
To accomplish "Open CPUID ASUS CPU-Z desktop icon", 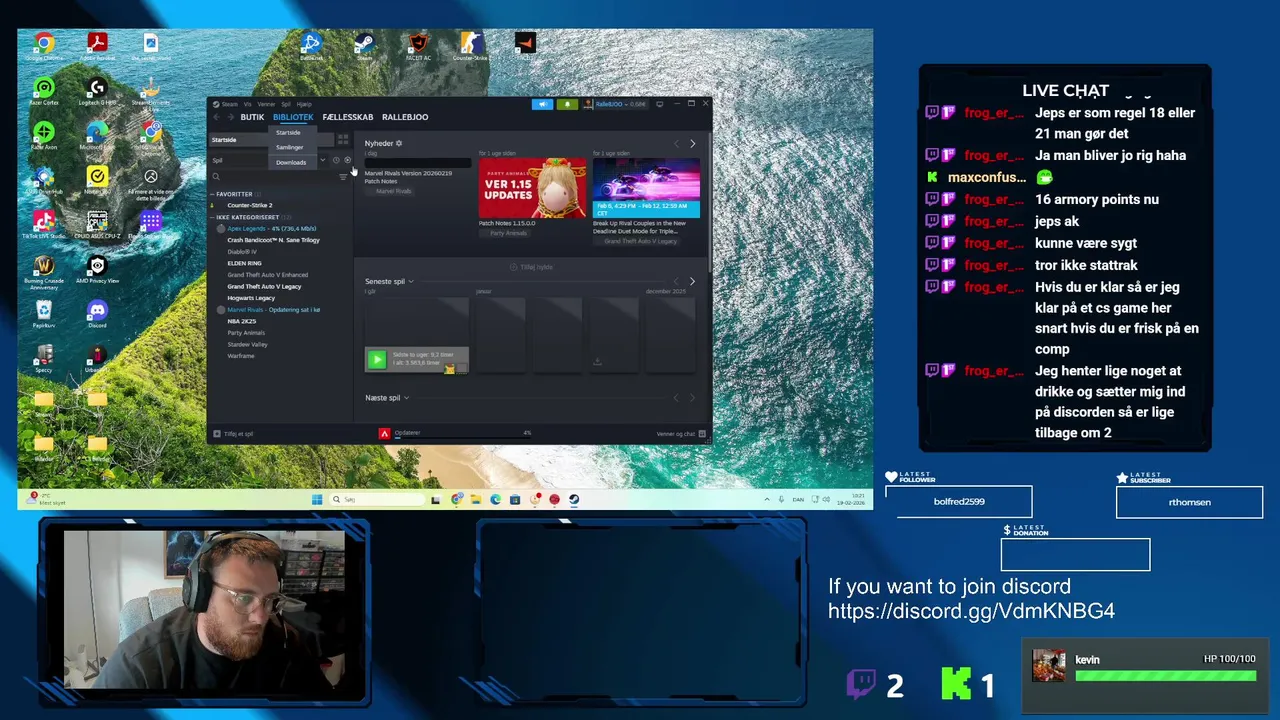I will [x=97, y=221].
